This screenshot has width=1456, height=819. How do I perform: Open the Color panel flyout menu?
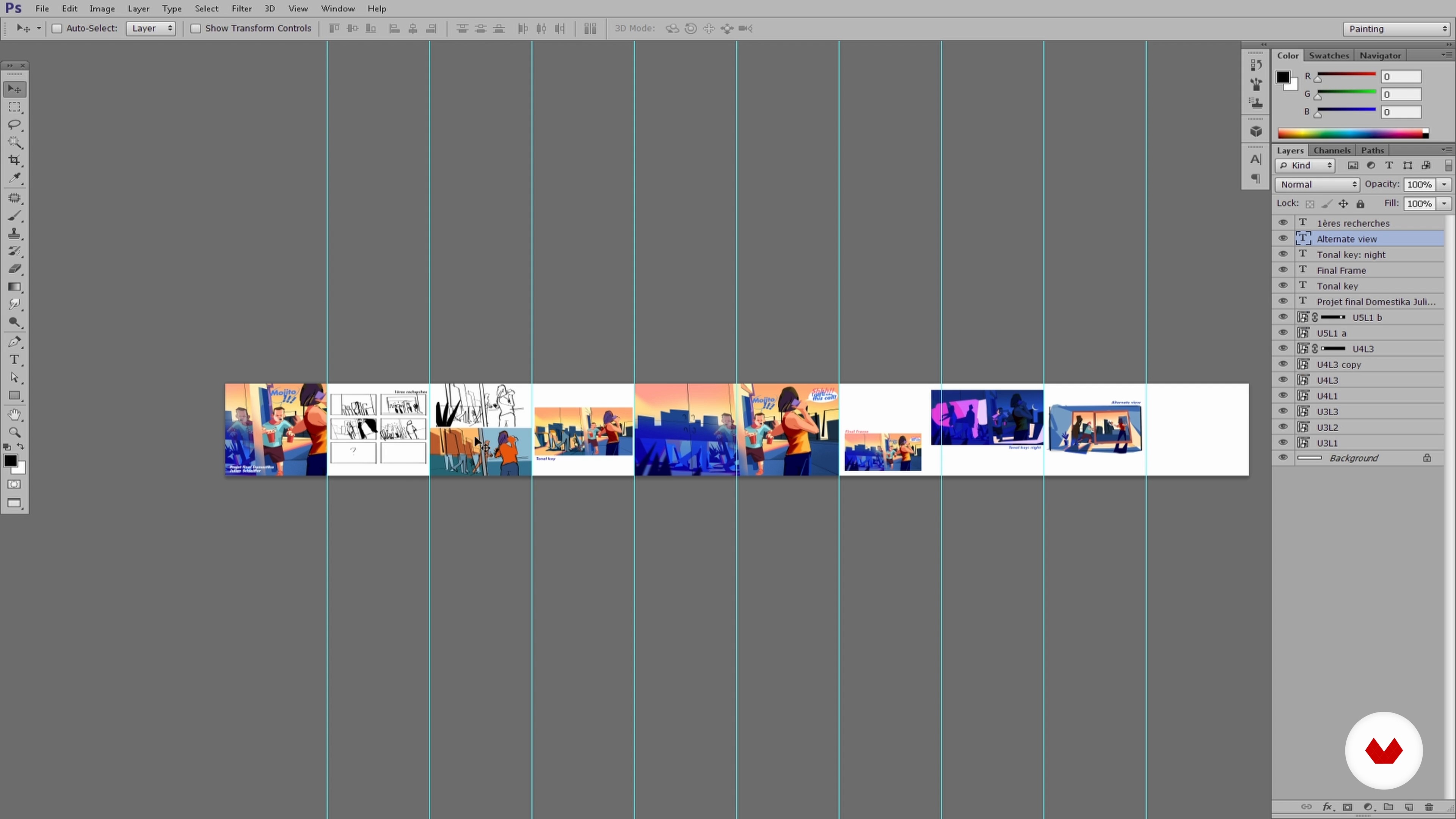(1446, 55)
